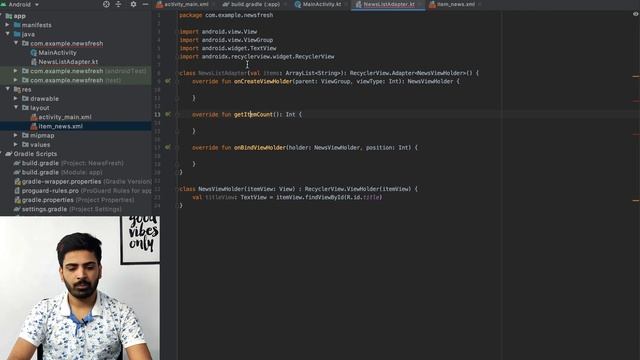
Task: Click the NewsListAdapter class name
Action: click(223, 73)
